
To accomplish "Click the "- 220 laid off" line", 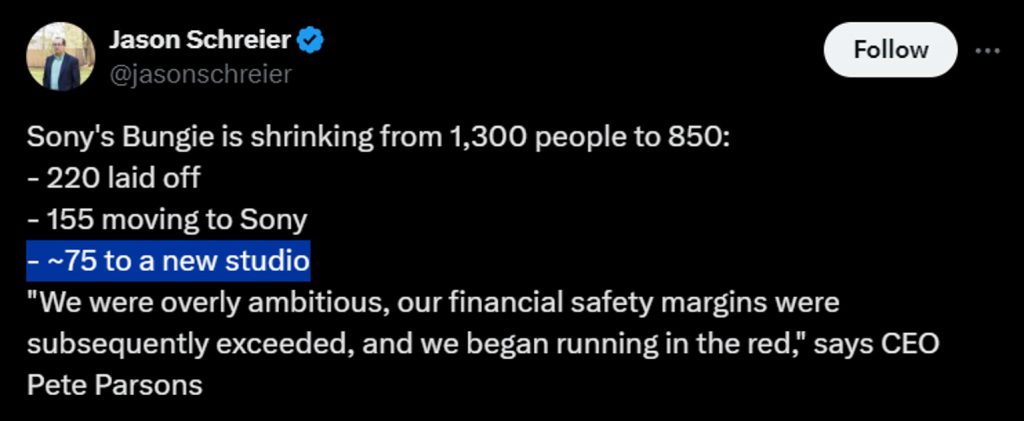I will click(x=114, y=178).
